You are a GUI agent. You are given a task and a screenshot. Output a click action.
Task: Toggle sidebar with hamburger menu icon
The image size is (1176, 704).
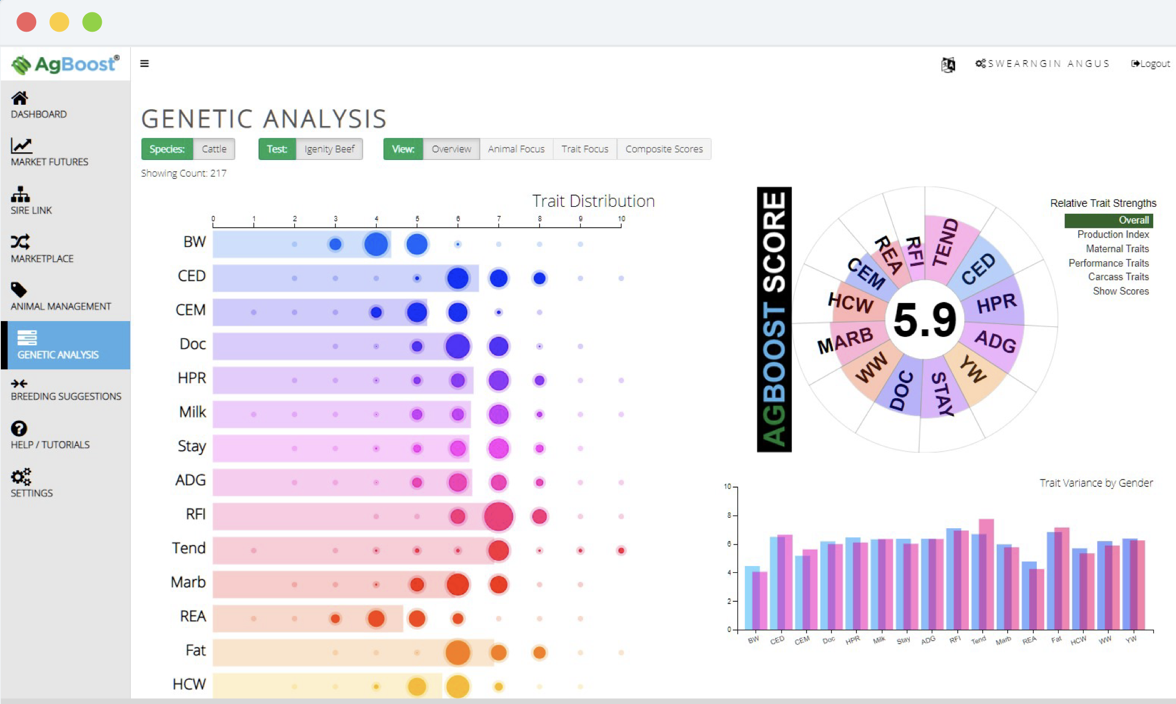tap(145, 64)
